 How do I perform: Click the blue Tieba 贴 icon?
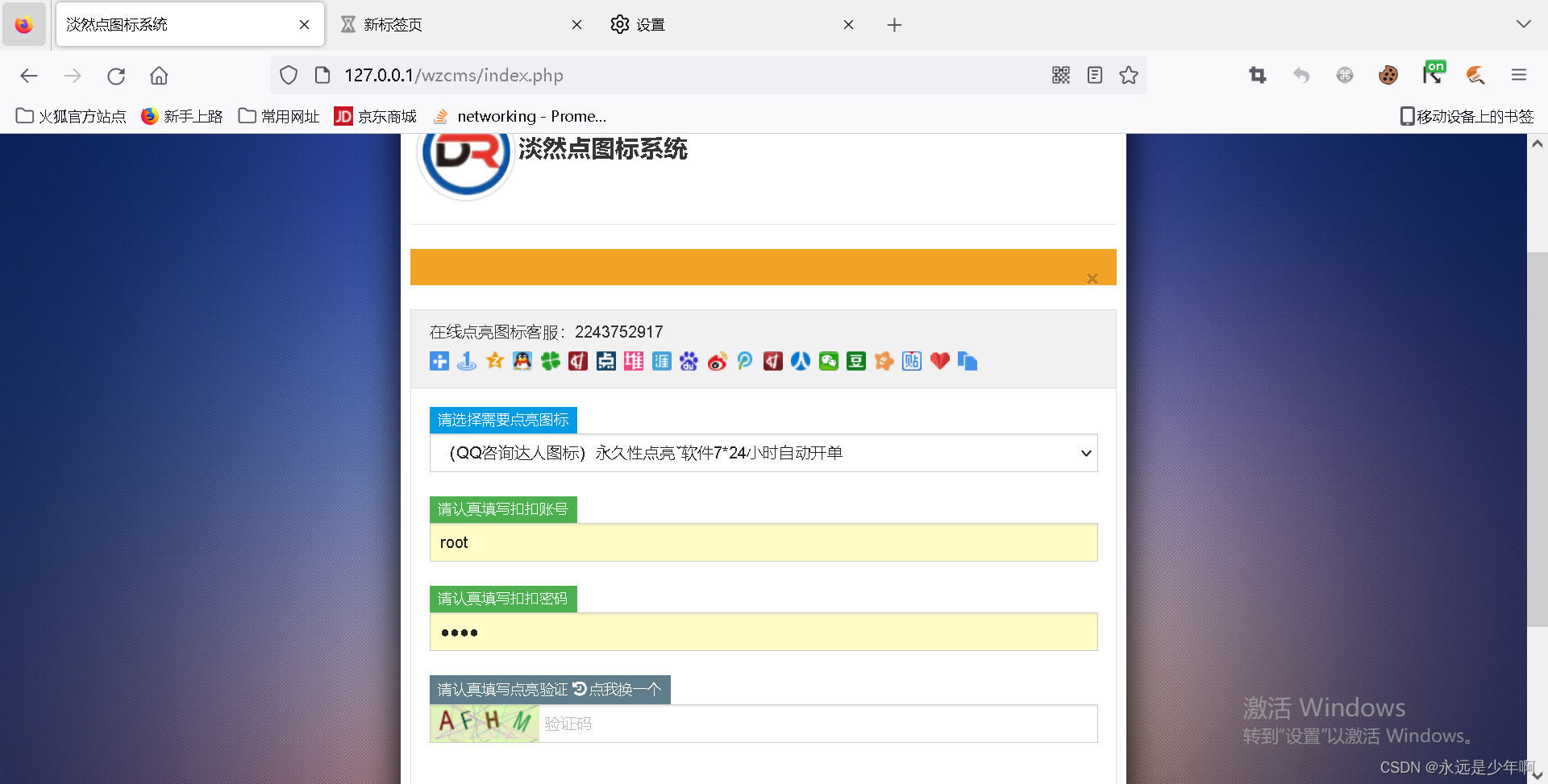pyautogui.click(x=911, y=361)
